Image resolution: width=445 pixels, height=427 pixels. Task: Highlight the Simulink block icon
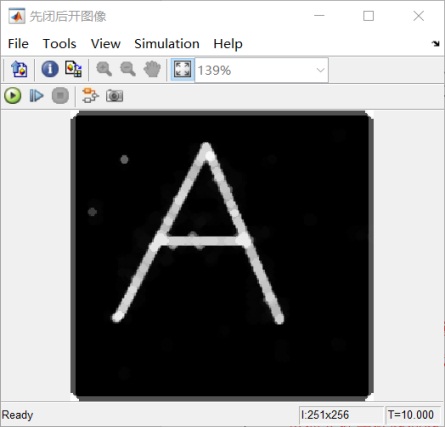pyautogui.click(x=90, y=96)
